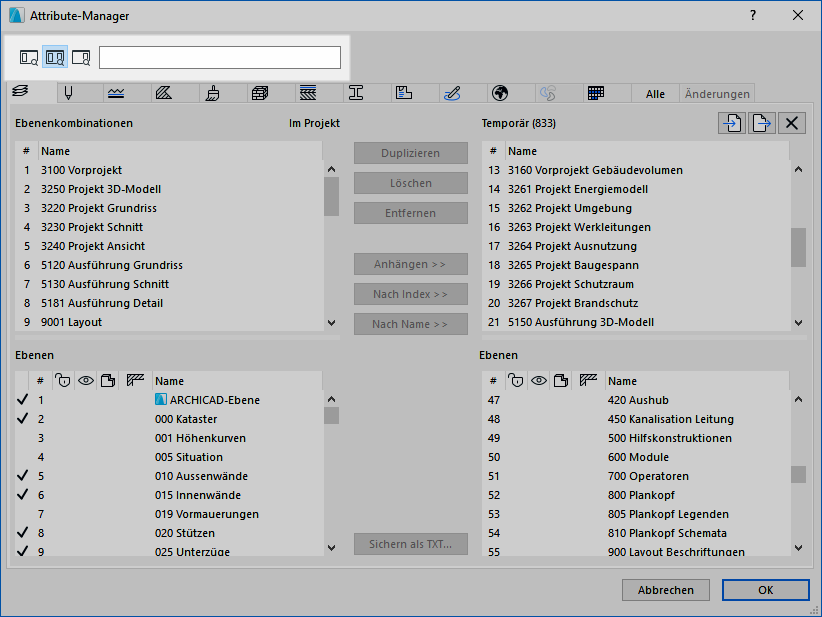Viewport: 822px width, 617px height.
Task: Select the middle search mode icon
Action: (x=55, y=58)
